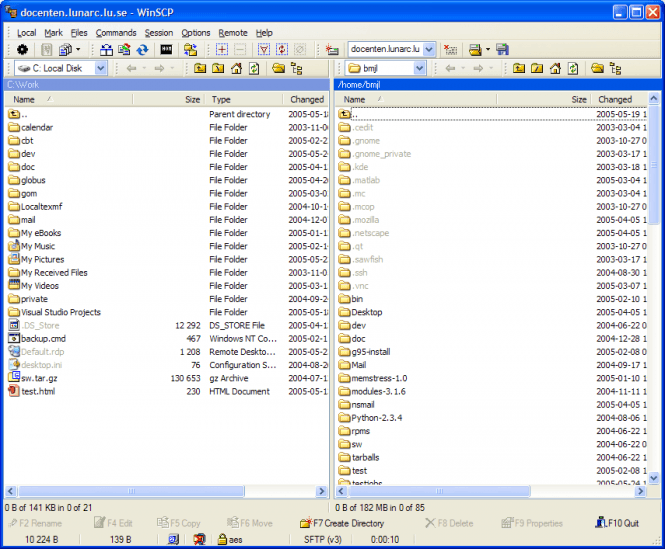Screen dimensions: 665x549
Task: Click the Select Files plus icon
Action: click(222, 50)
